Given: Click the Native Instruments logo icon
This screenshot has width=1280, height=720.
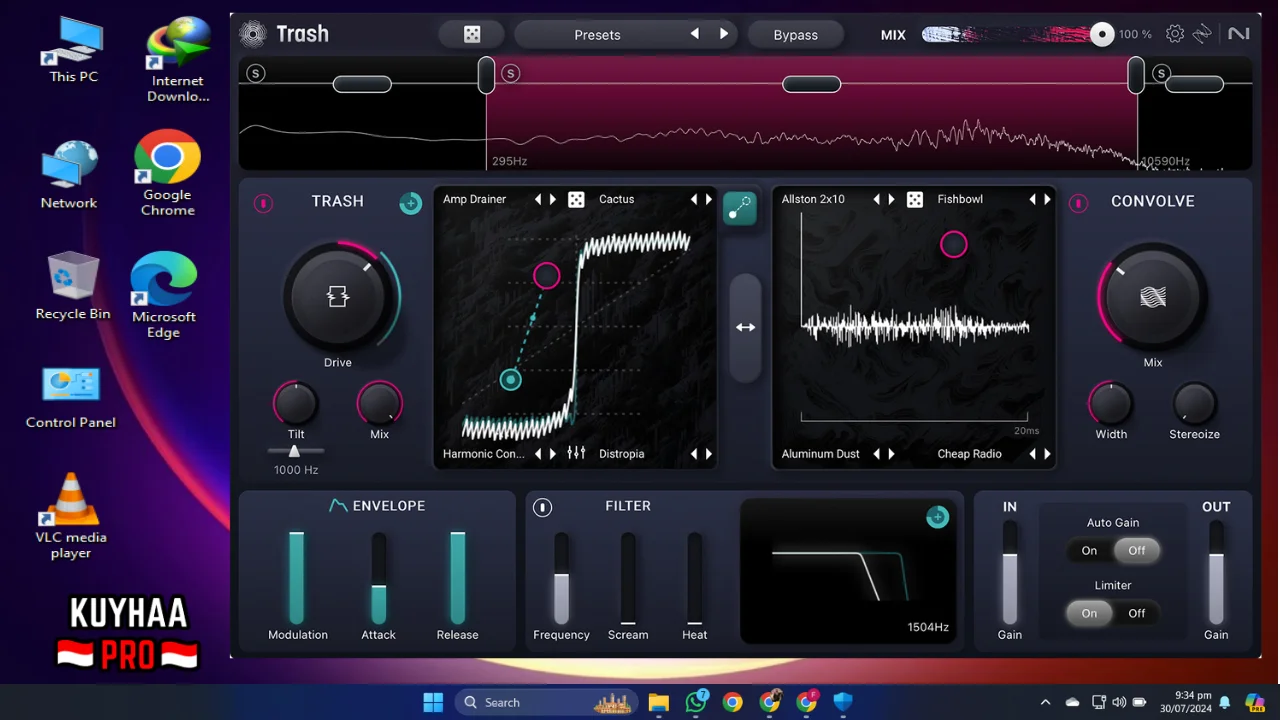Looking at the screenshot, I should point(1239,34).
